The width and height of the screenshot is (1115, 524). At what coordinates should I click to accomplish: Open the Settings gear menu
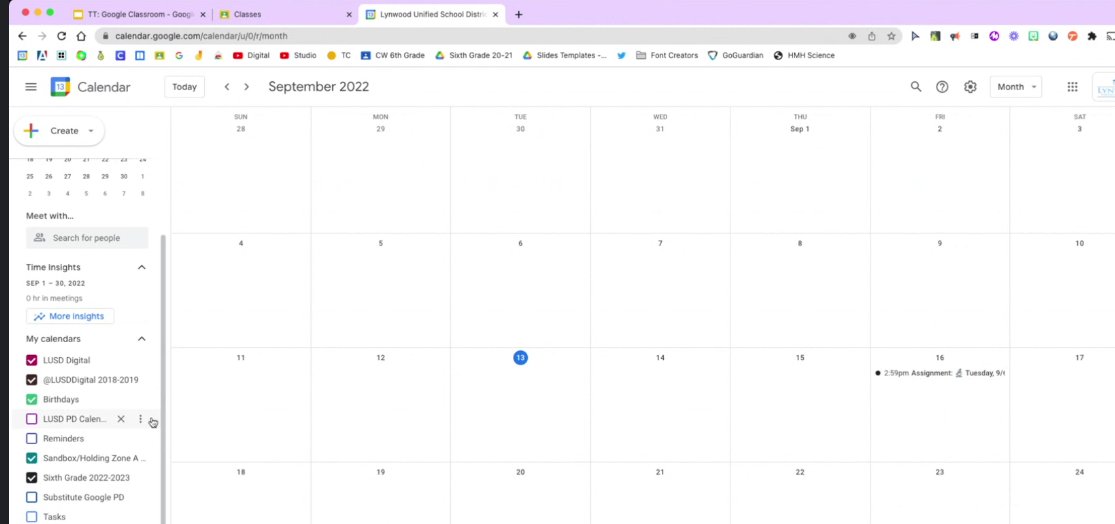970,87
